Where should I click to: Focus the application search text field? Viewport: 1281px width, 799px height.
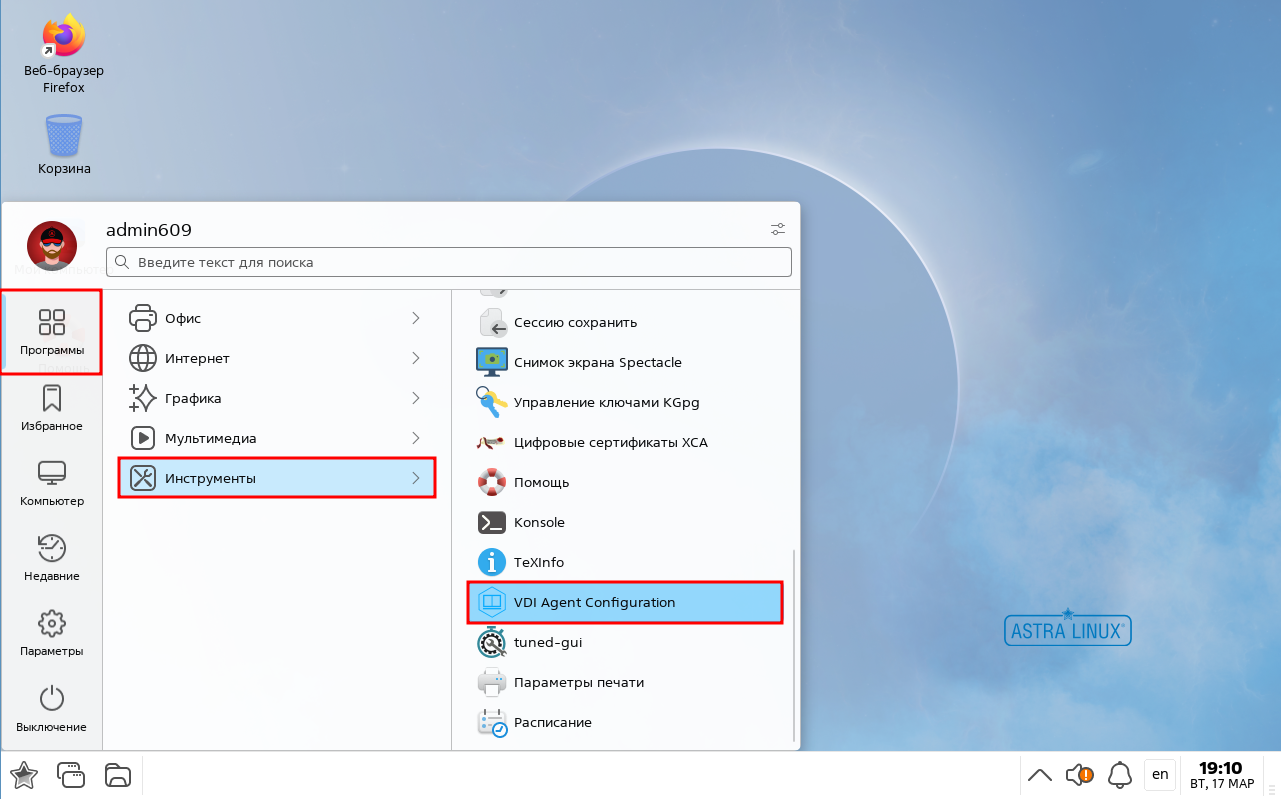point(449,262)
